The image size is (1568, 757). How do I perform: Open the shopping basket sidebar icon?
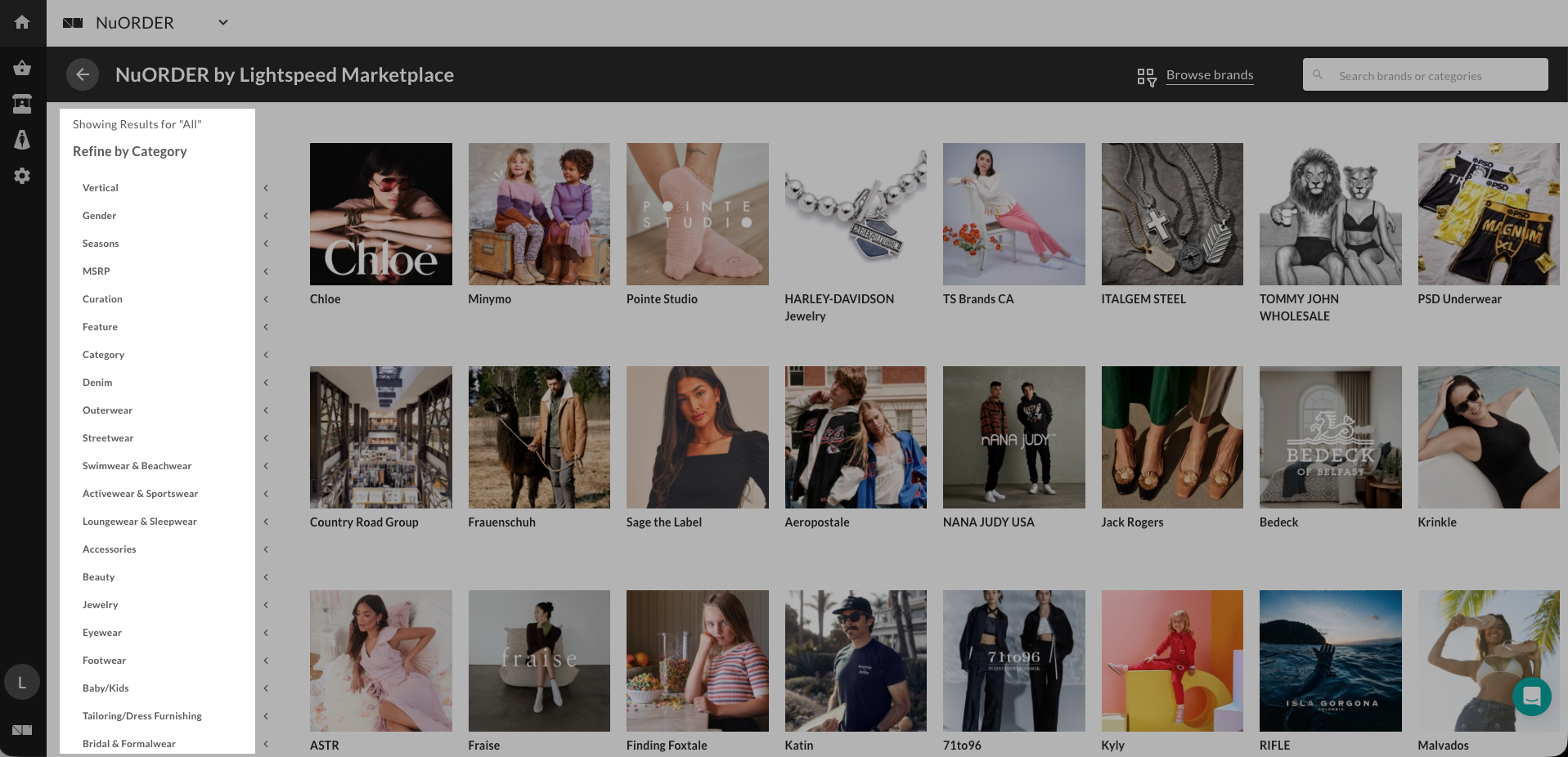[22, 68]
